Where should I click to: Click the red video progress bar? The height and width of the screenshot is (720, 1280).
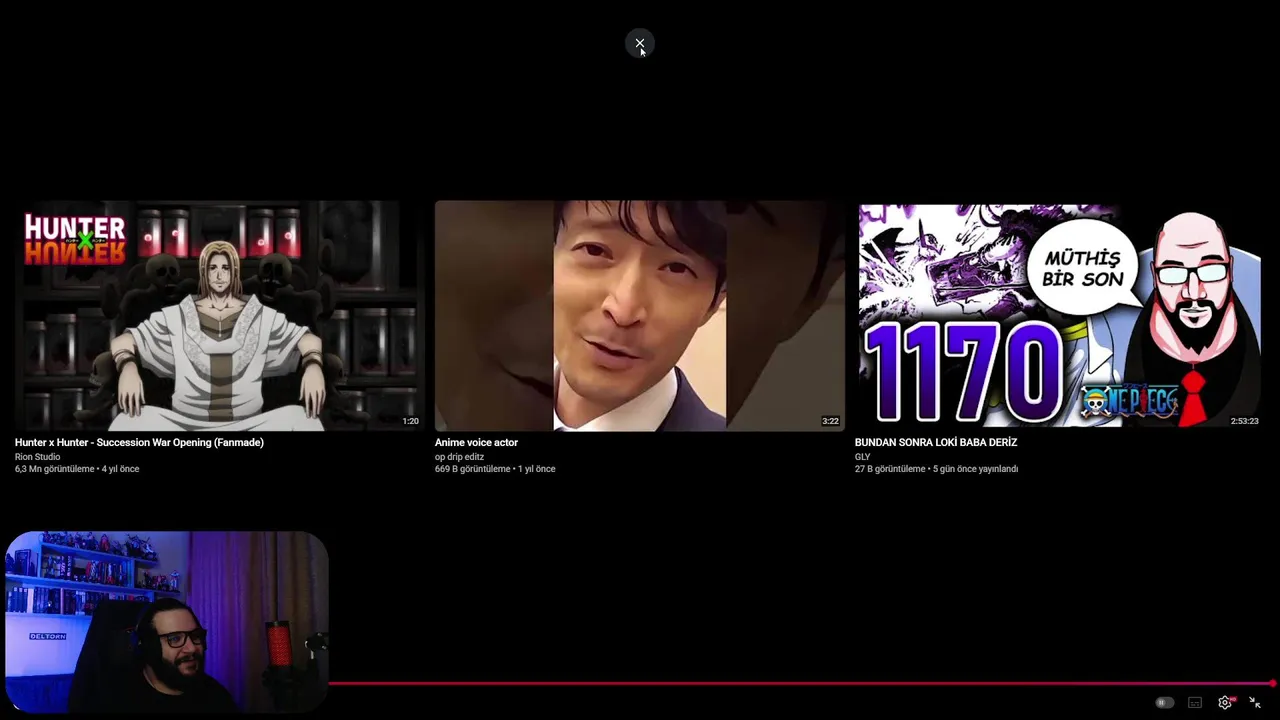coord(802,684)
